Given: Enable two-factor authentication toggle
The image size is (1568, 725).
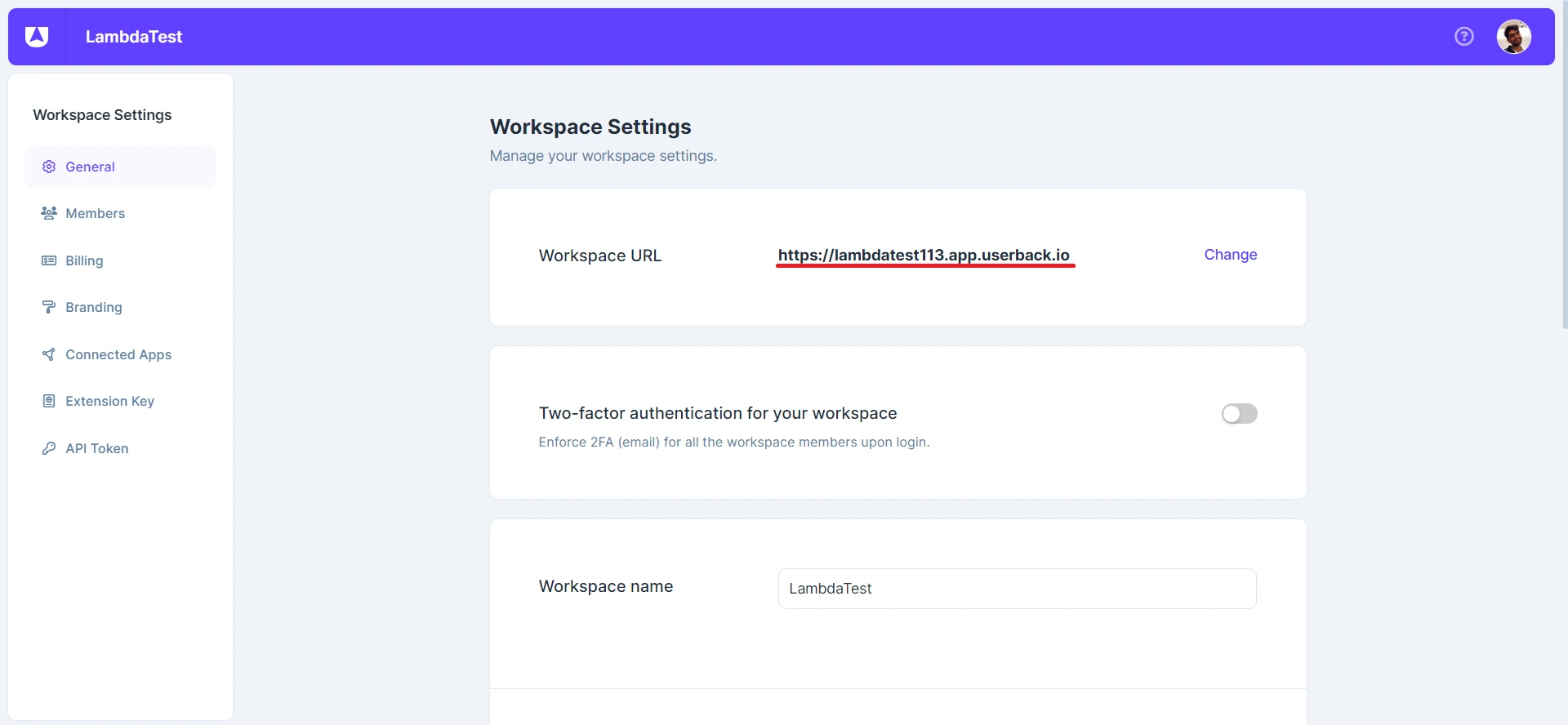Looking at the screenshot, I should [x=1239, y=414].
